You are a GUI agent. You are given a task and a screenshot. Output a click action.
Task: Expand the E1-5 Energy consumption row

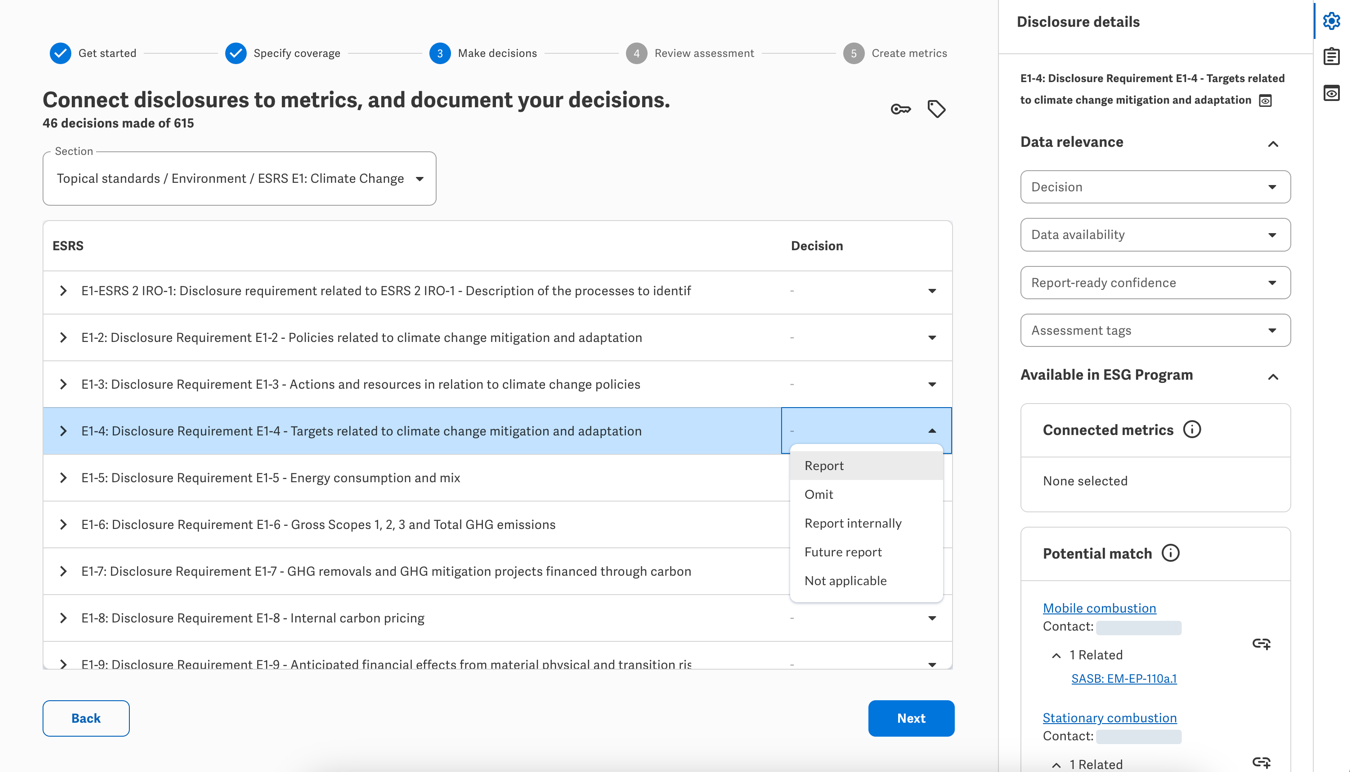[63, 478]
